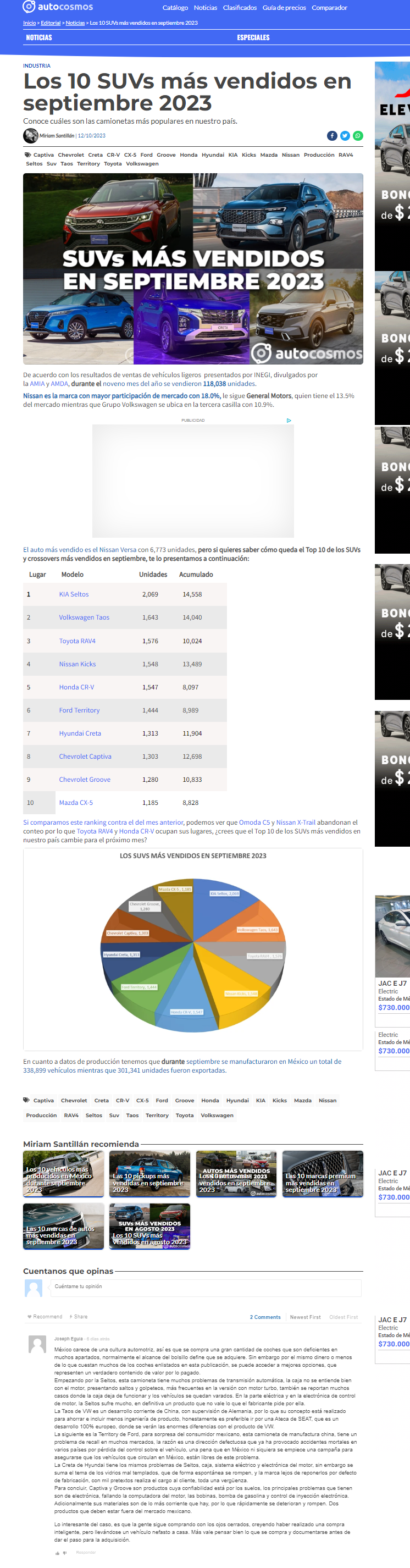Open Toyota RAV4 link in the table
Image resolution: width=410 pixels, height=1568 pixels.
tap(77, 641)
